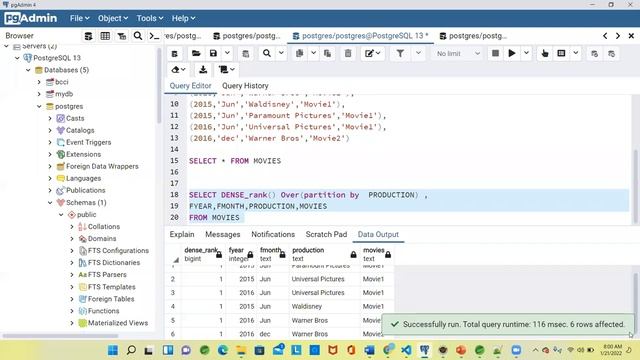The height and width of the screenshot is (360, 640).
Task: Run the query with Execute play button
Action: pyautogui.click(x=511, y=53)
